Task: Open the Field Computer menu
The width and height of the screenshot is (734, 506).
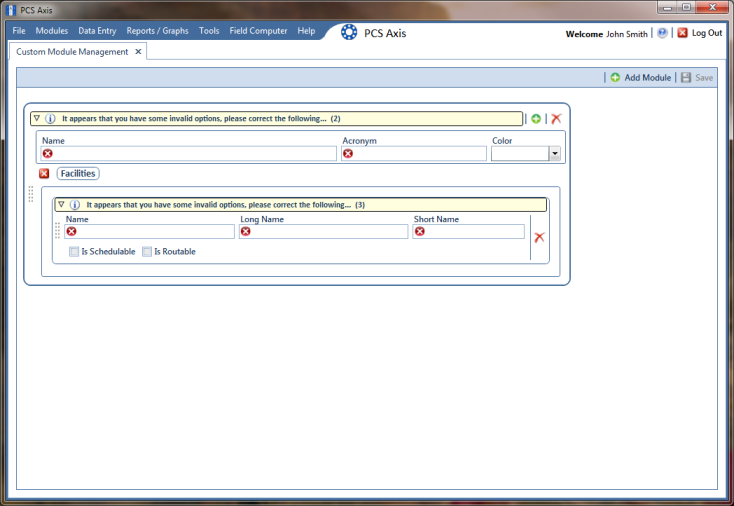Action: 258,31
